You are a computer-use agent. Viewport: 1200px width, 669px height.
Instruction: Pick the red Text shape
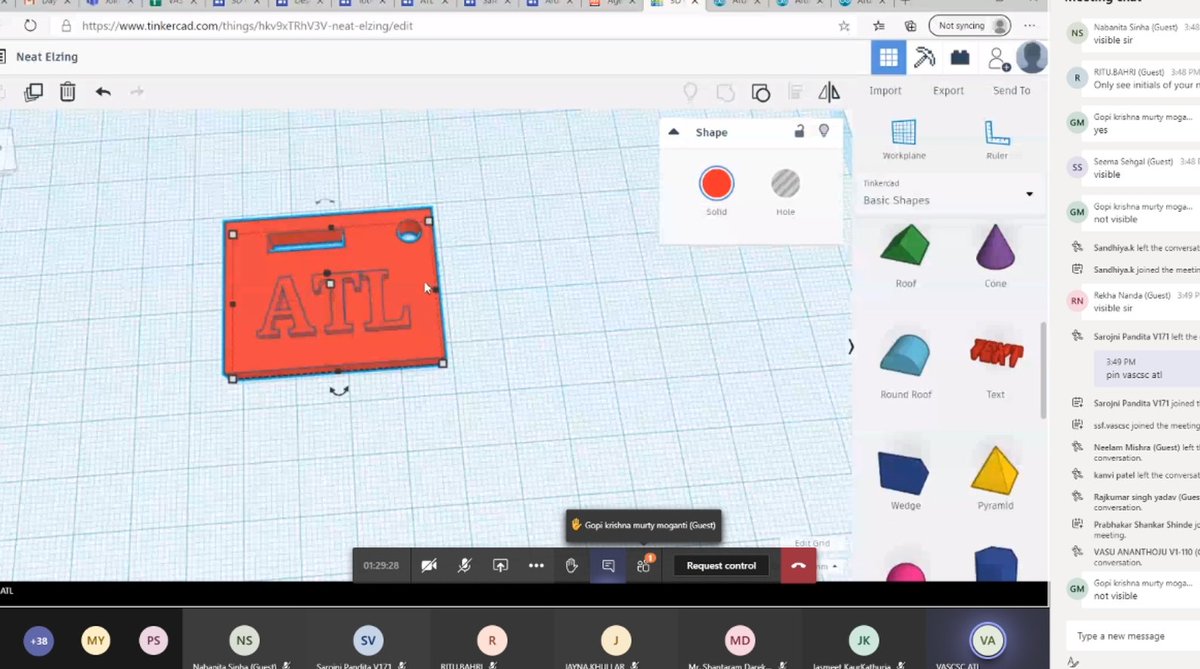pos(996,353)
